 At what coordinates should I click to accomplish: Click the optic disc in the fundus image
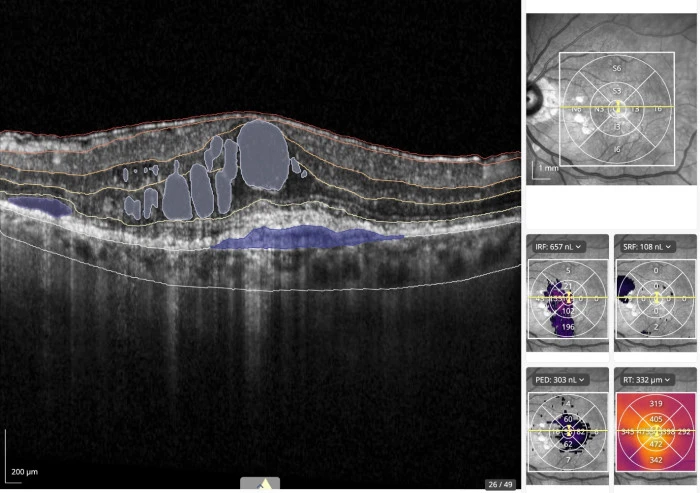[x=533, y=97]
